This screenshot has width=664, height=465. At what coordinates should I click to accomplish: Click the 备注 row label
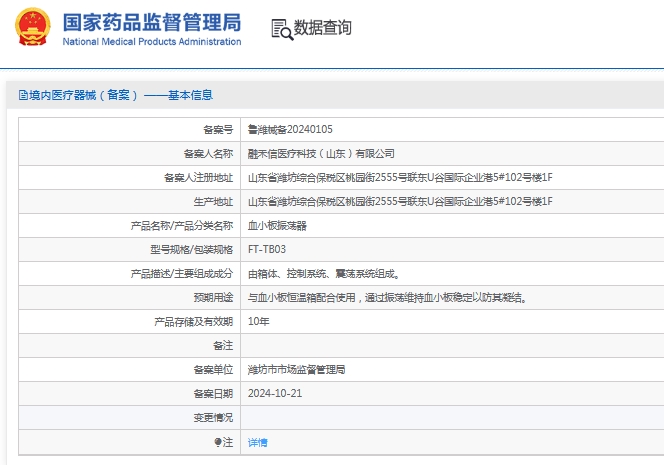coord(223,346)
